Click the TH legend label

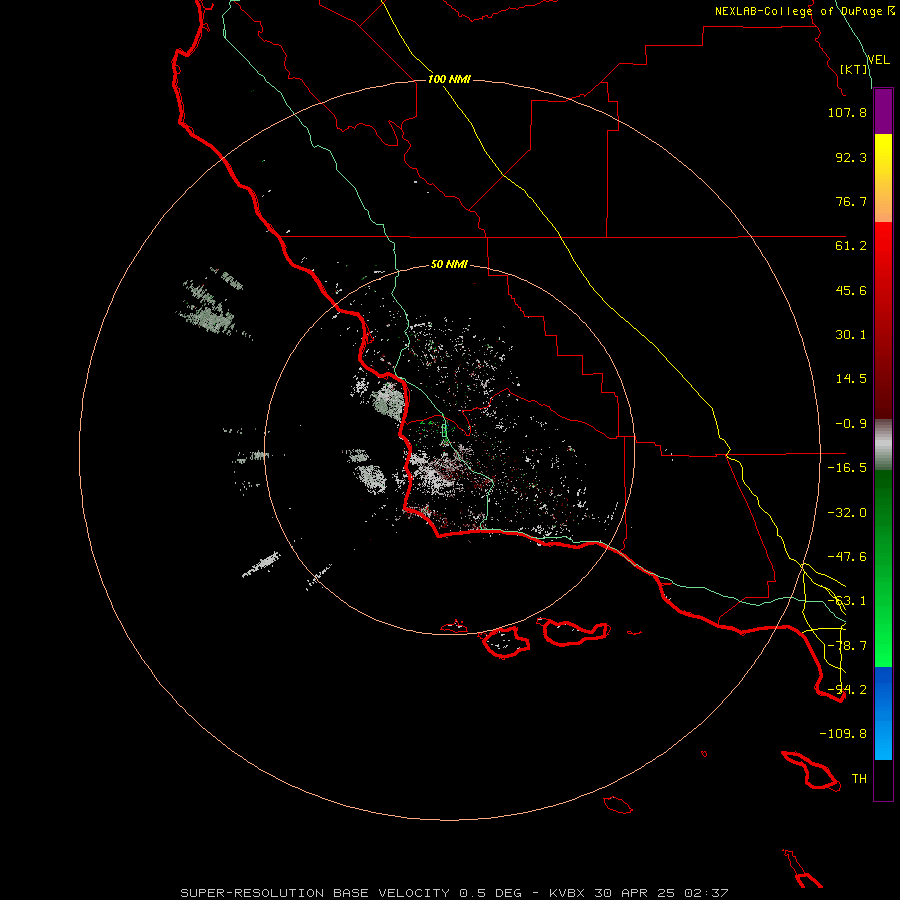point(859,778)
